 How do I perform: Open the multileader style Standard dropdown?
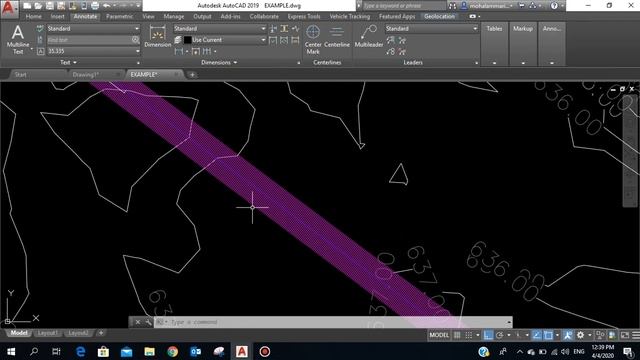pos(432,29)
